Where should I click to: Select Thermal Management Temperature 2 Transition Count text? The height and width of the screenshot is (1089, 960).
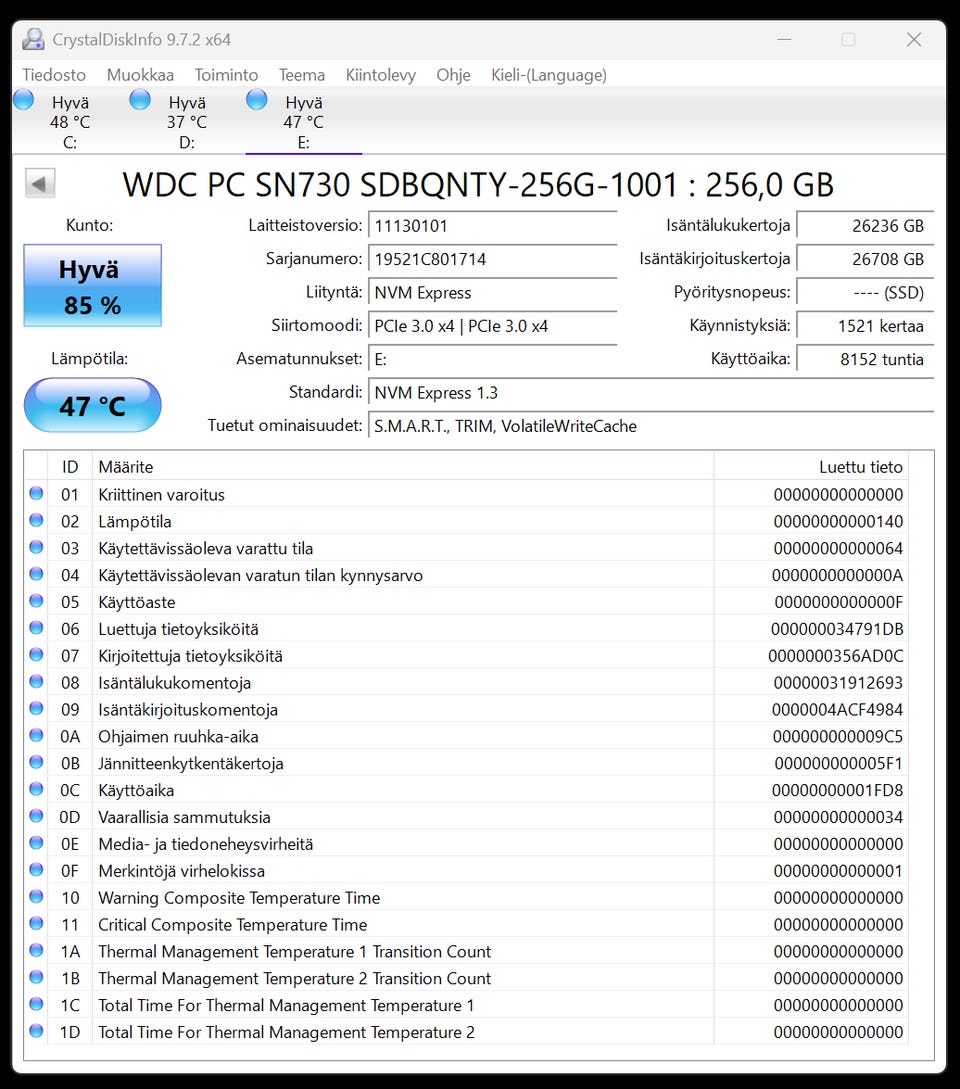coord(295,979)
